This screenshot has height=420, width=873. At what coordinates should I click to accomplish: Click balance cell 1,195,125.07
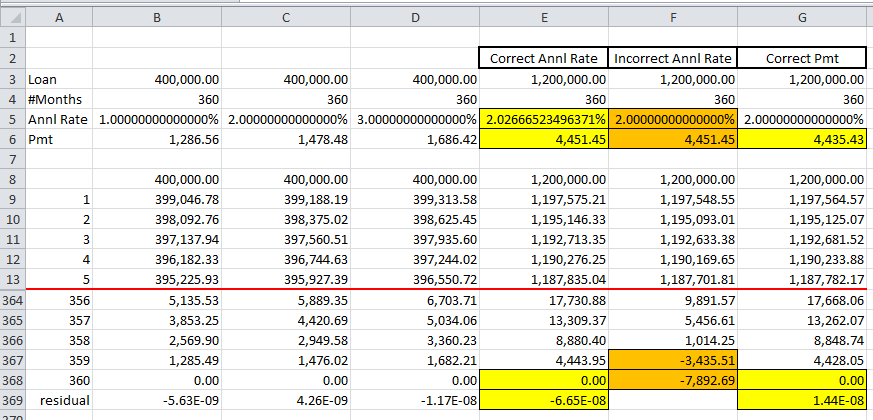pyautogui.click(x=802, y=219)
